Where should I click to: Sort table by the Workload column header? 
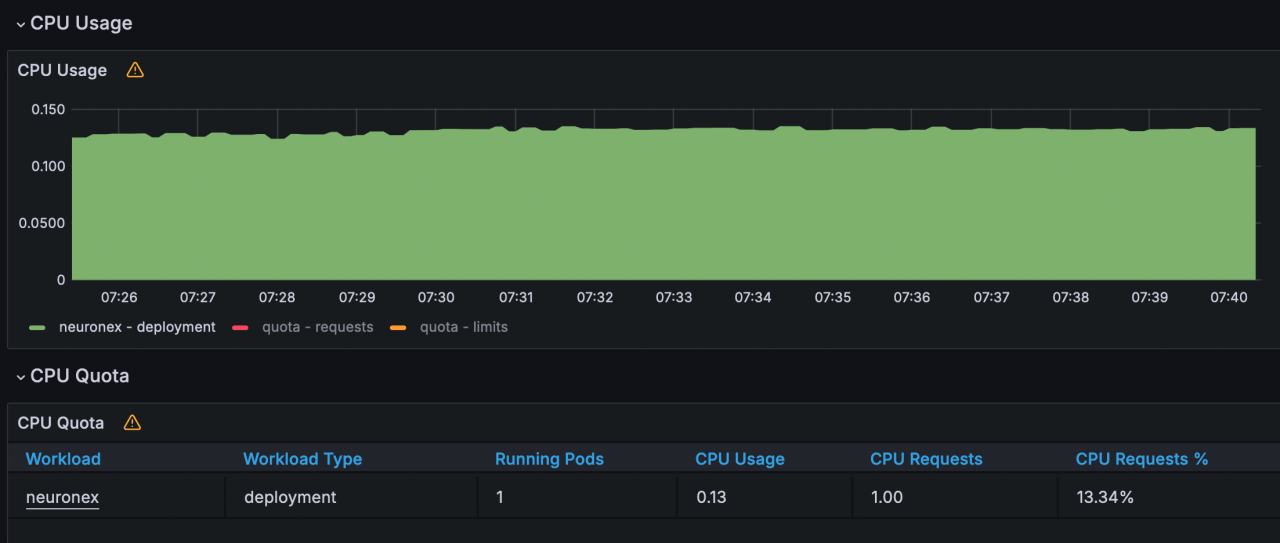point(63,459)
